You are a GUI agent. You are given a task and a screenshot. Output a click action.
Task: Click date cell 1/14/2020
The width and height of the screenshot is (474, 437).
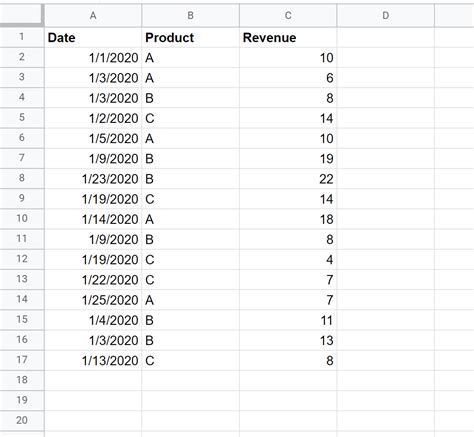[x=93, y=219]
